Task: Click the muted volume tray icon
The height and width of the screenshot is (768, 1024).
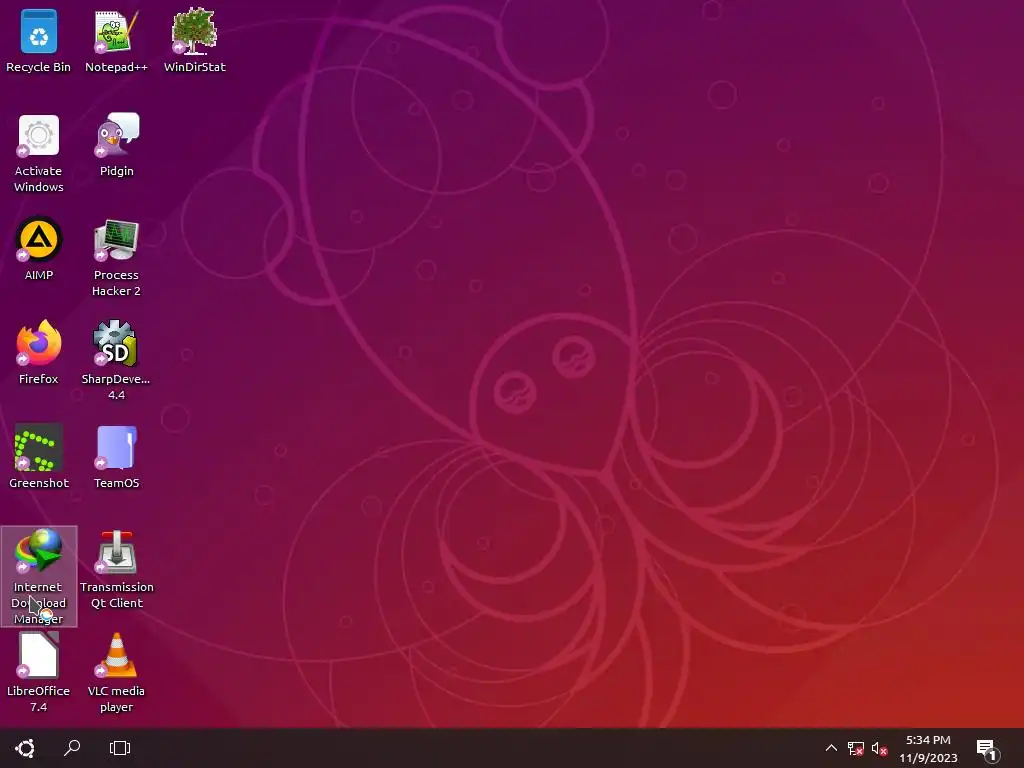Action: click(x=880, y=748)
